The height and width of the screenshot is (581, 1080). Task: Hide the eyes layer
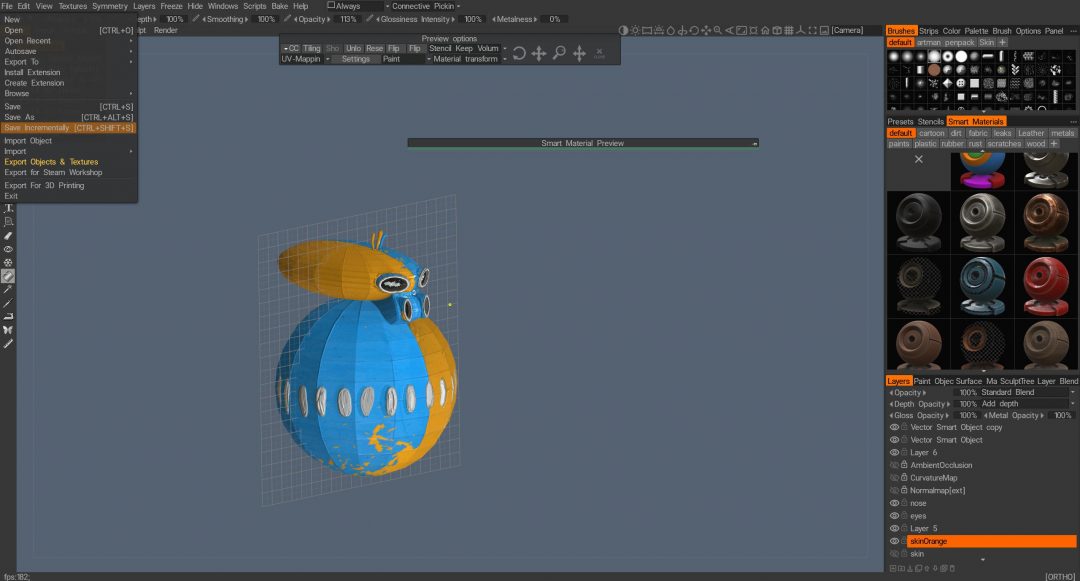pos(894,516)
